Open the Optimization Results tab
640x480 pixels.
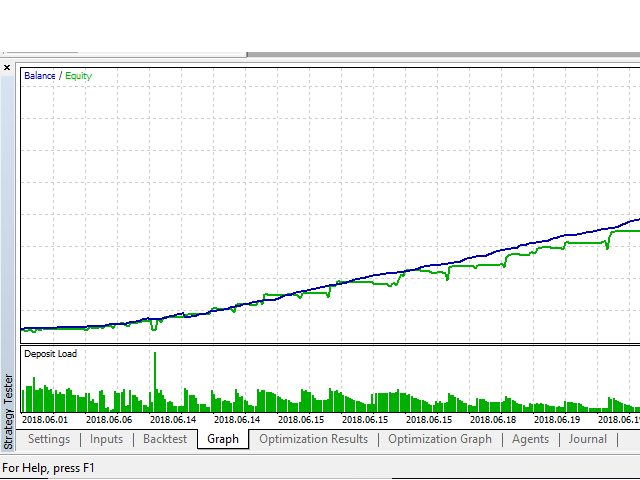pyautogui.click(x=314, y=439)
